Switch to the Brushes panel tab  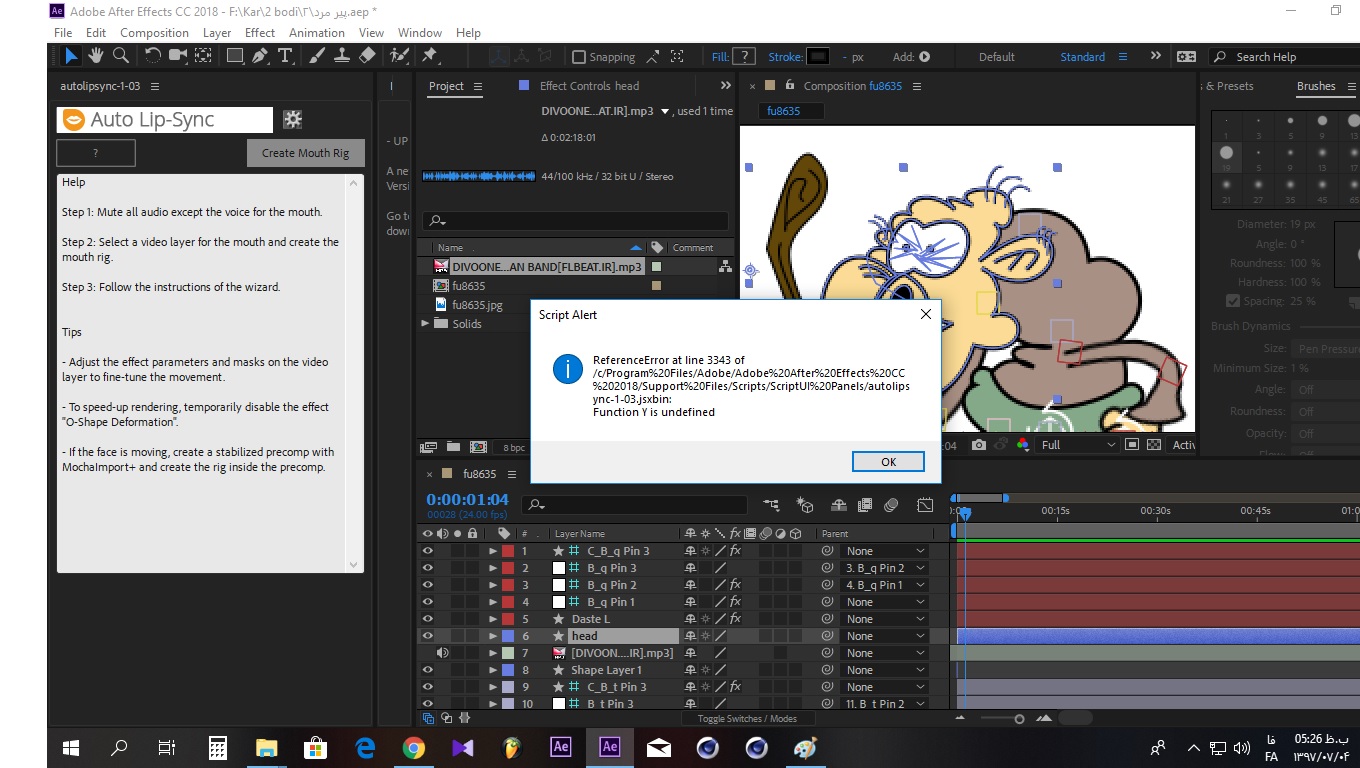(x=1316, y=86)
